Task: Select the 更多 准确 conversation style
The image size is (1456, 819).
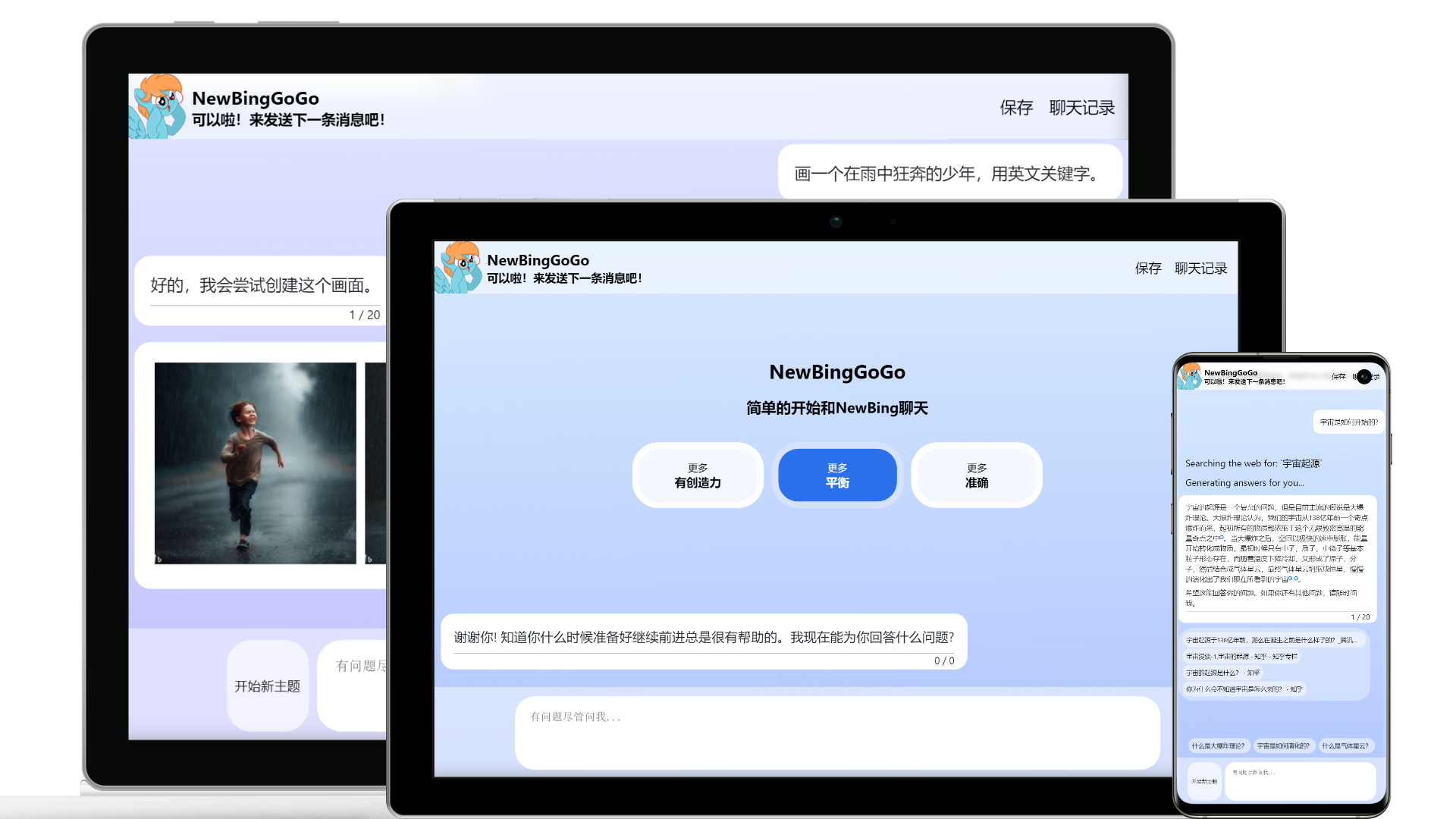Action: 976,475
